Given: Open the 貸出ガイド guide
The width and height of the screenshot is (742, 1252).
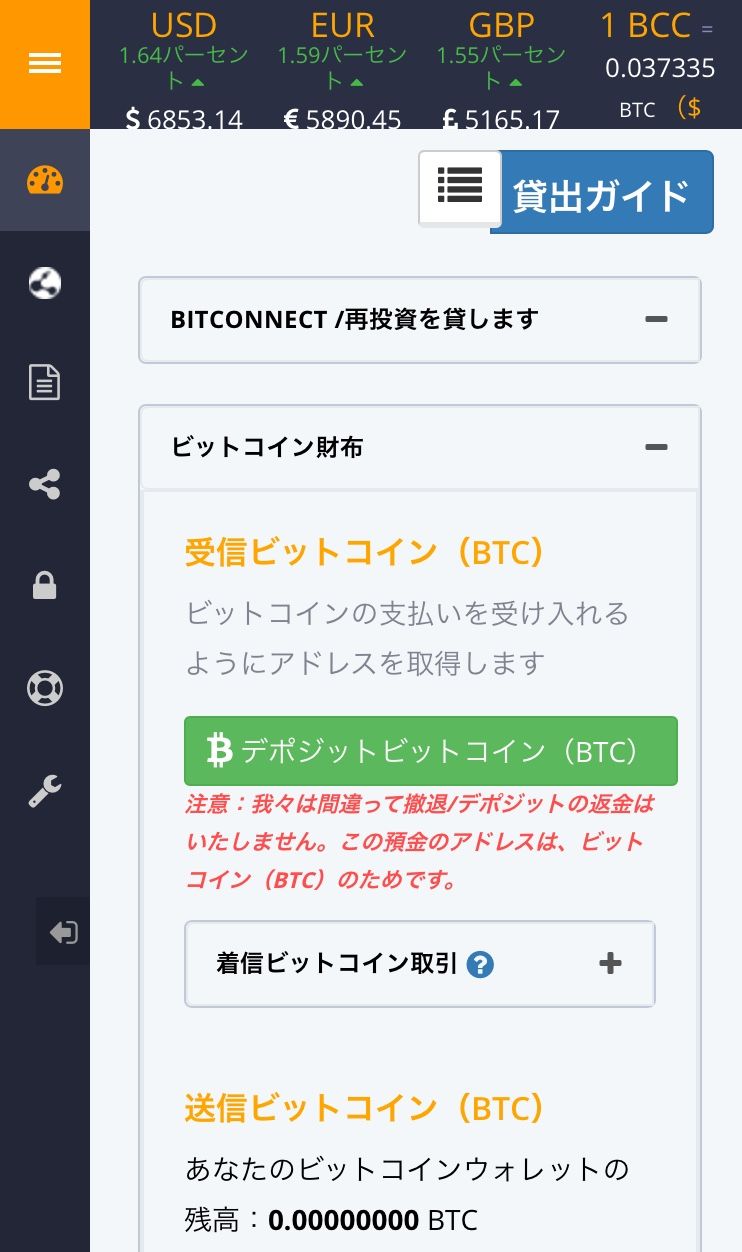Looking at the screenshot, I should click(601, 191).
